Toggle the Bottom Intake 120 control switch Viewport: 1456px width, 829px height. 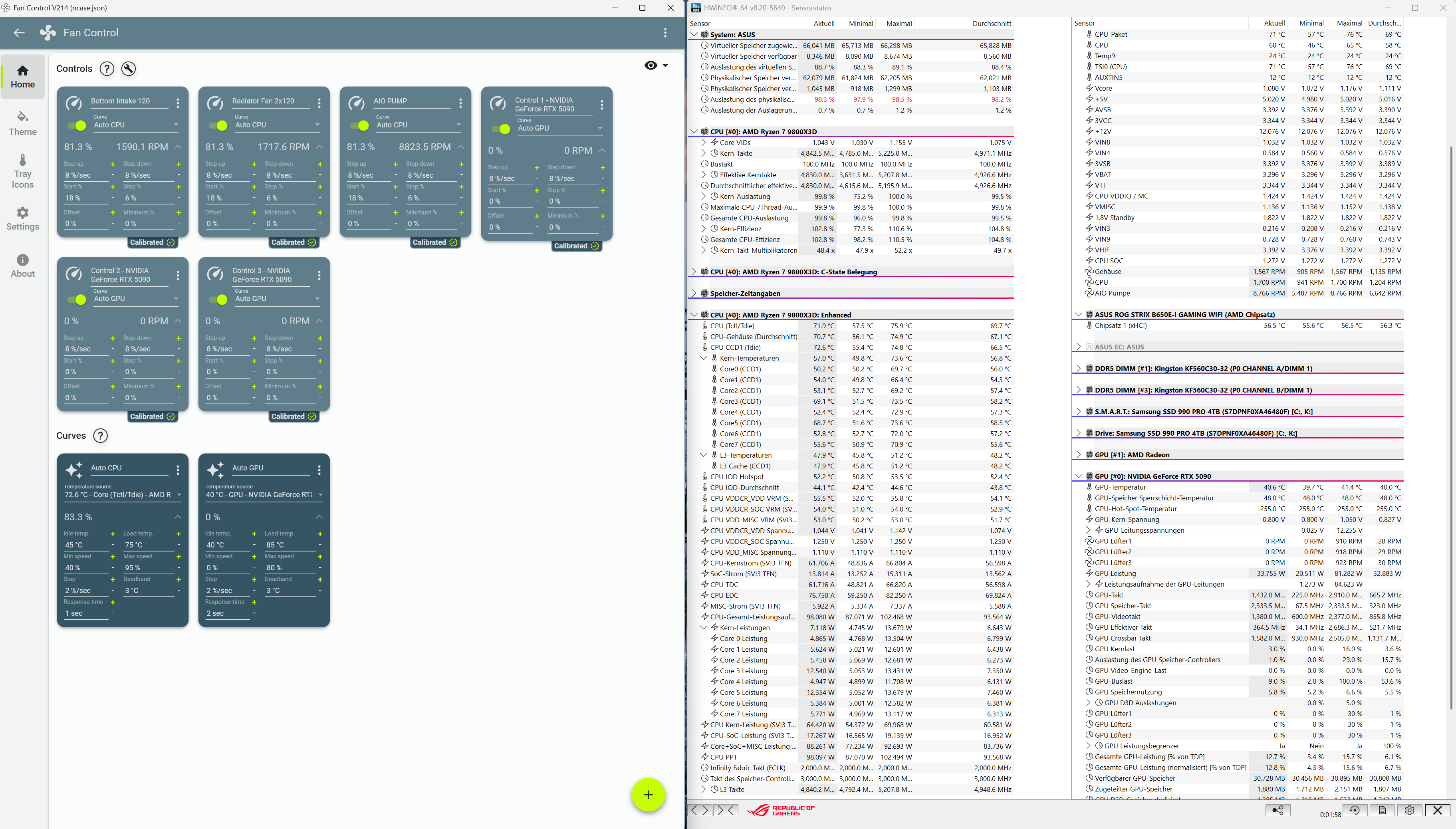point(77,125)
